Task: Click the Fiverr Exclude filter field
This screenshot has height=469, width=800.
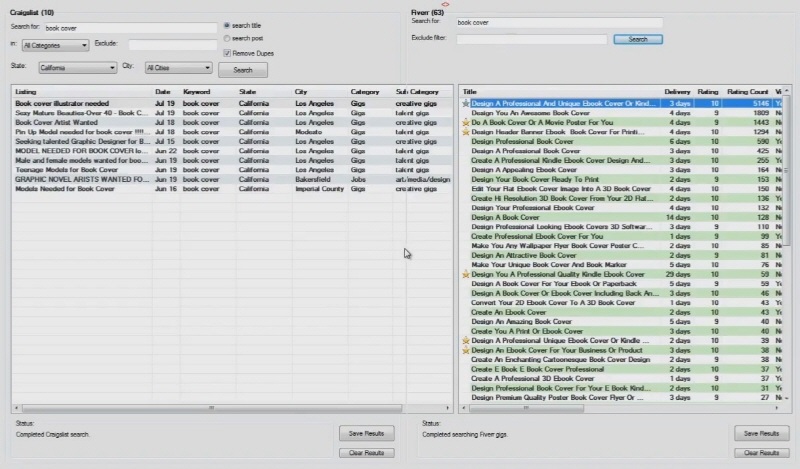Action: click(x=532, y=39)
